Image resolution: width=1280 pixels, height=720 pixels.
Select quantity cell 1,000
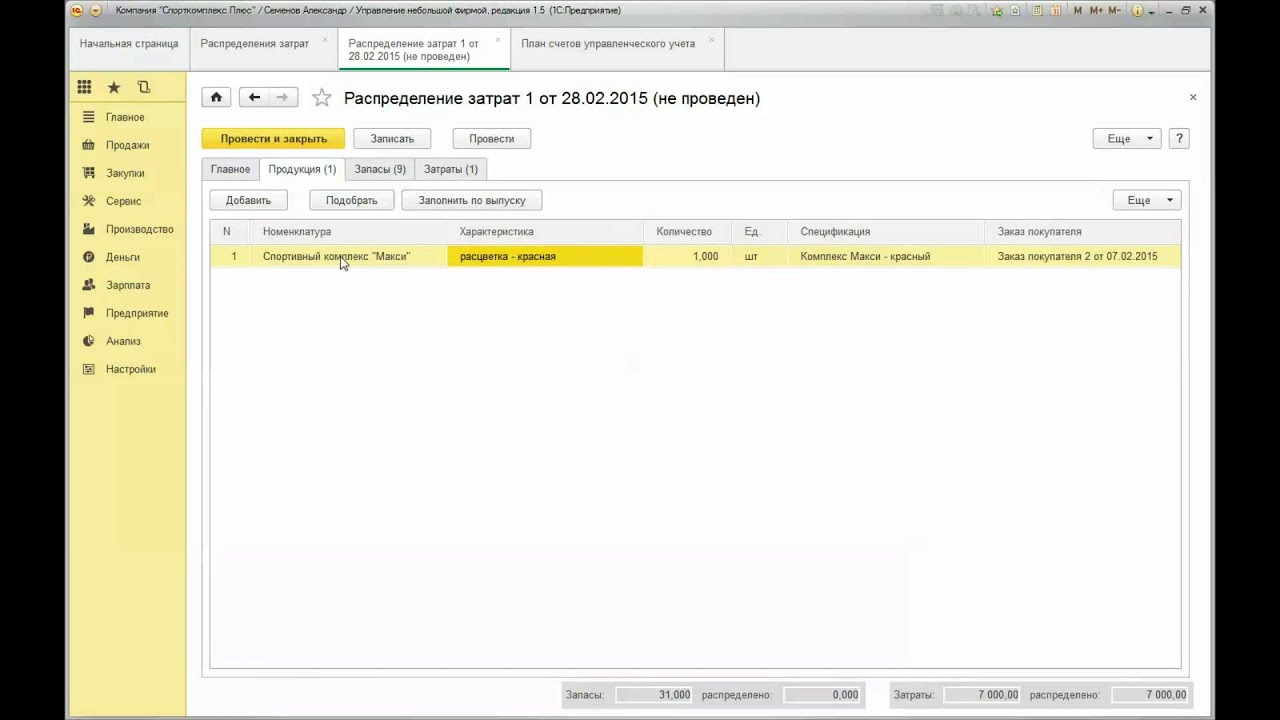pos(688,256)
